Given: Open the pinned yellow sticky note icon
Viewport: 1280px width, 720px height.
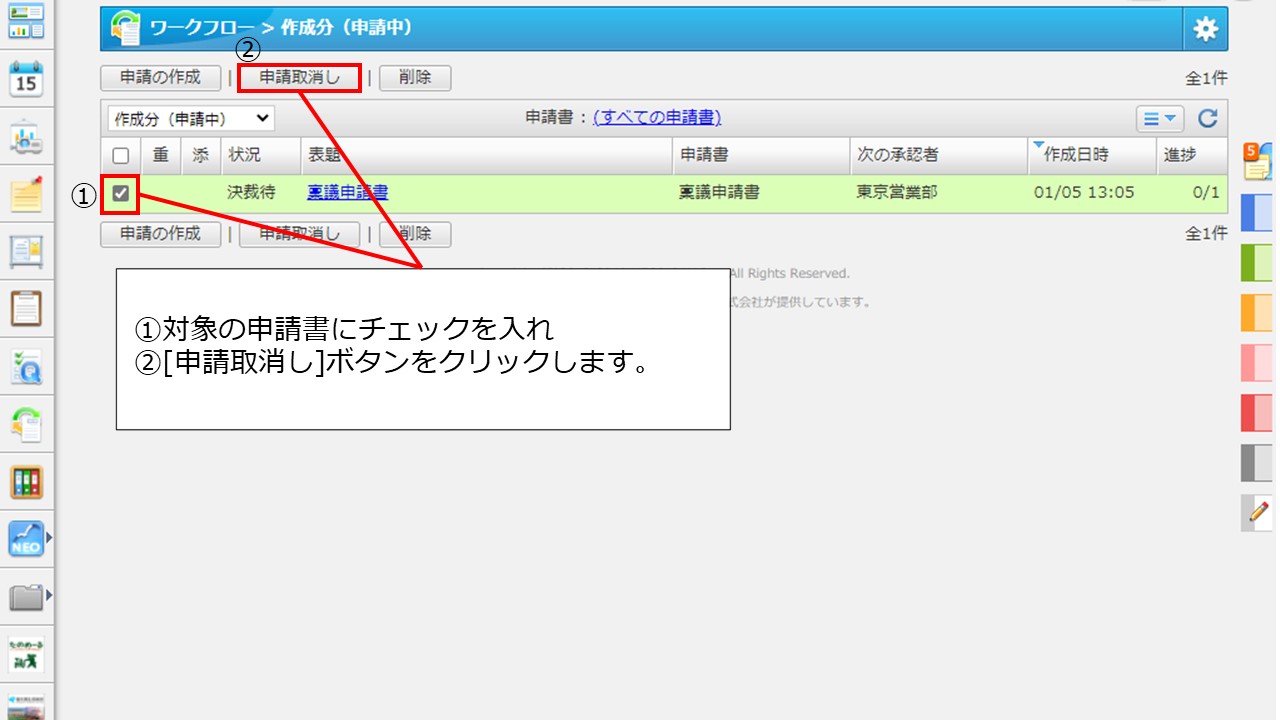Looking at the screenshot, I should tap(26, 194).
